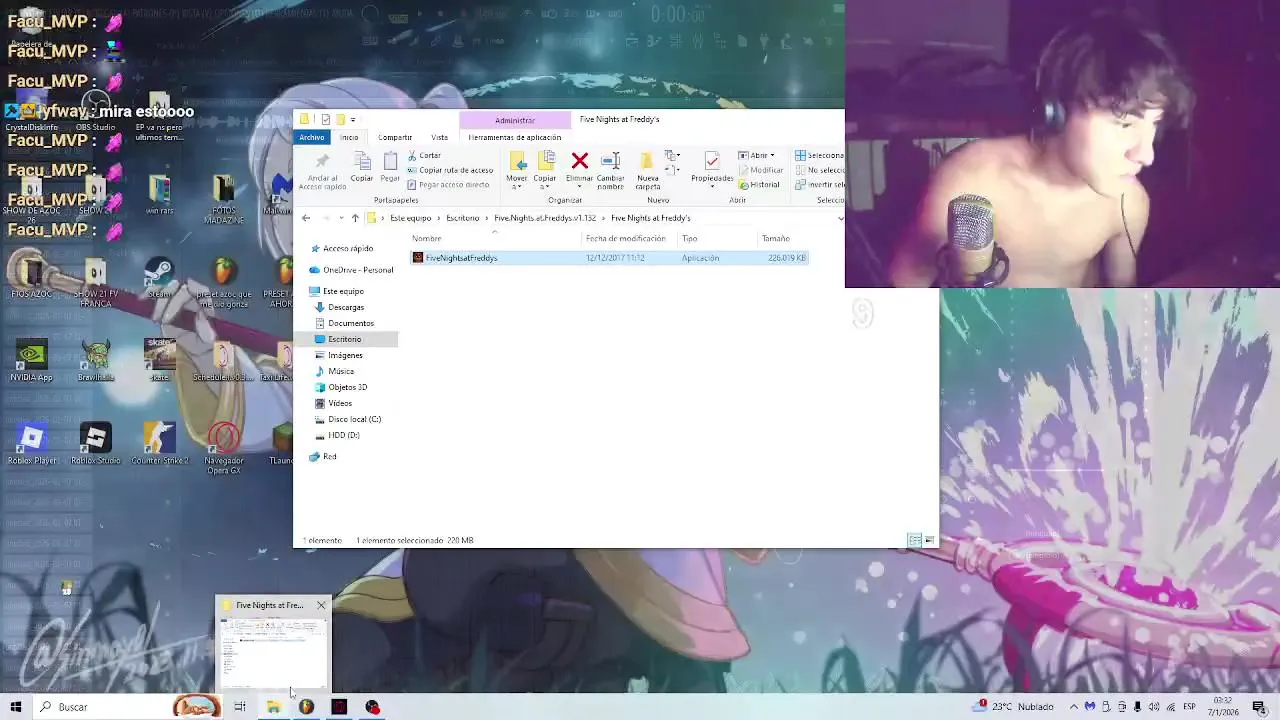Image resolution: width=1280 pixels, height=720 pixels.
Task: Sort by Fecha de modificación column
Action: click(x=626, y=238)
